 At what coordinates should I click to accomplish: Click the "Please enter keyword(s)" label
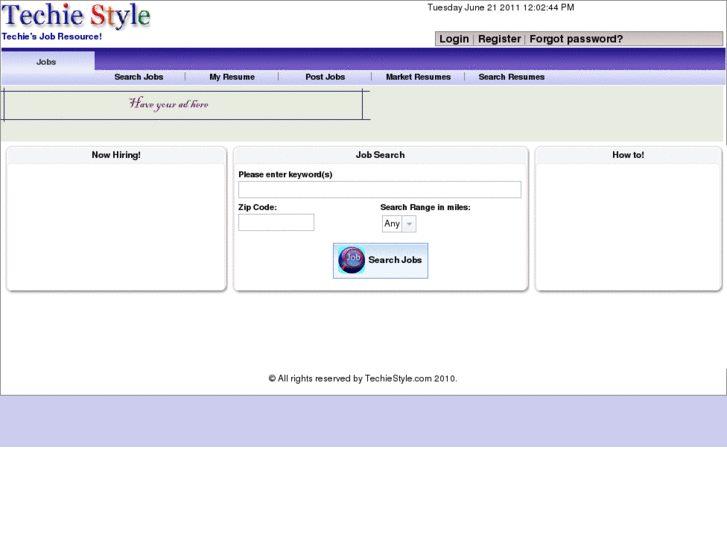coord(285,174)
